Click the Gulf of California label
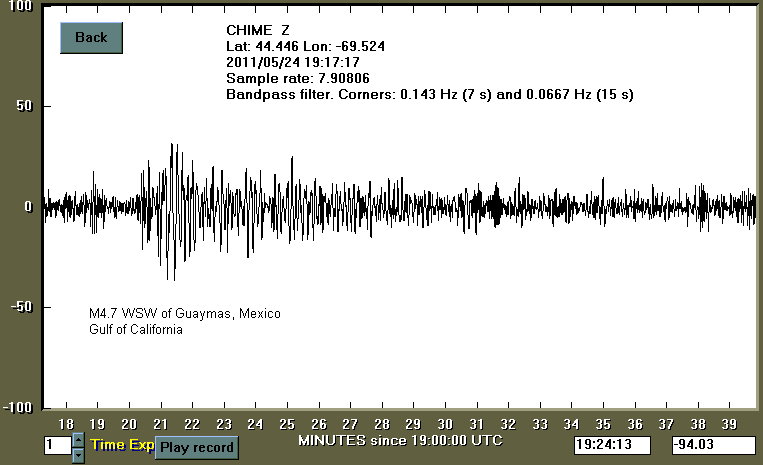Screen dimensions: 763x465 tap(136, 330)
